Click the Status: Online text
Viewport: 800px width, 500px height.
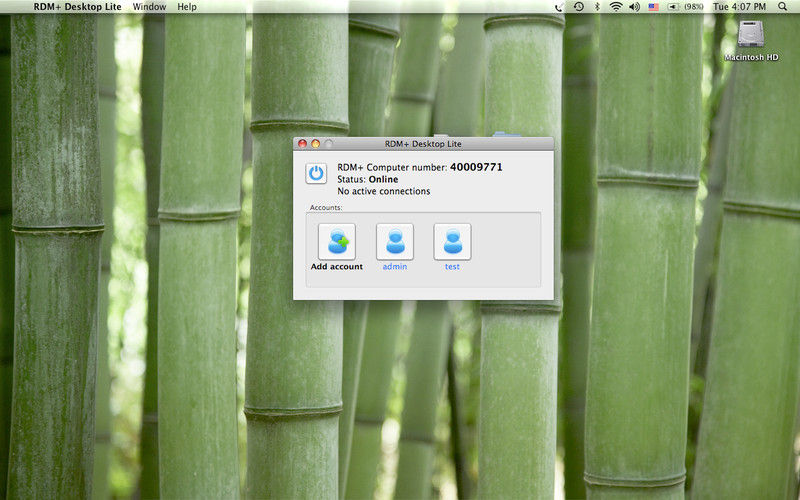[367, 179]
